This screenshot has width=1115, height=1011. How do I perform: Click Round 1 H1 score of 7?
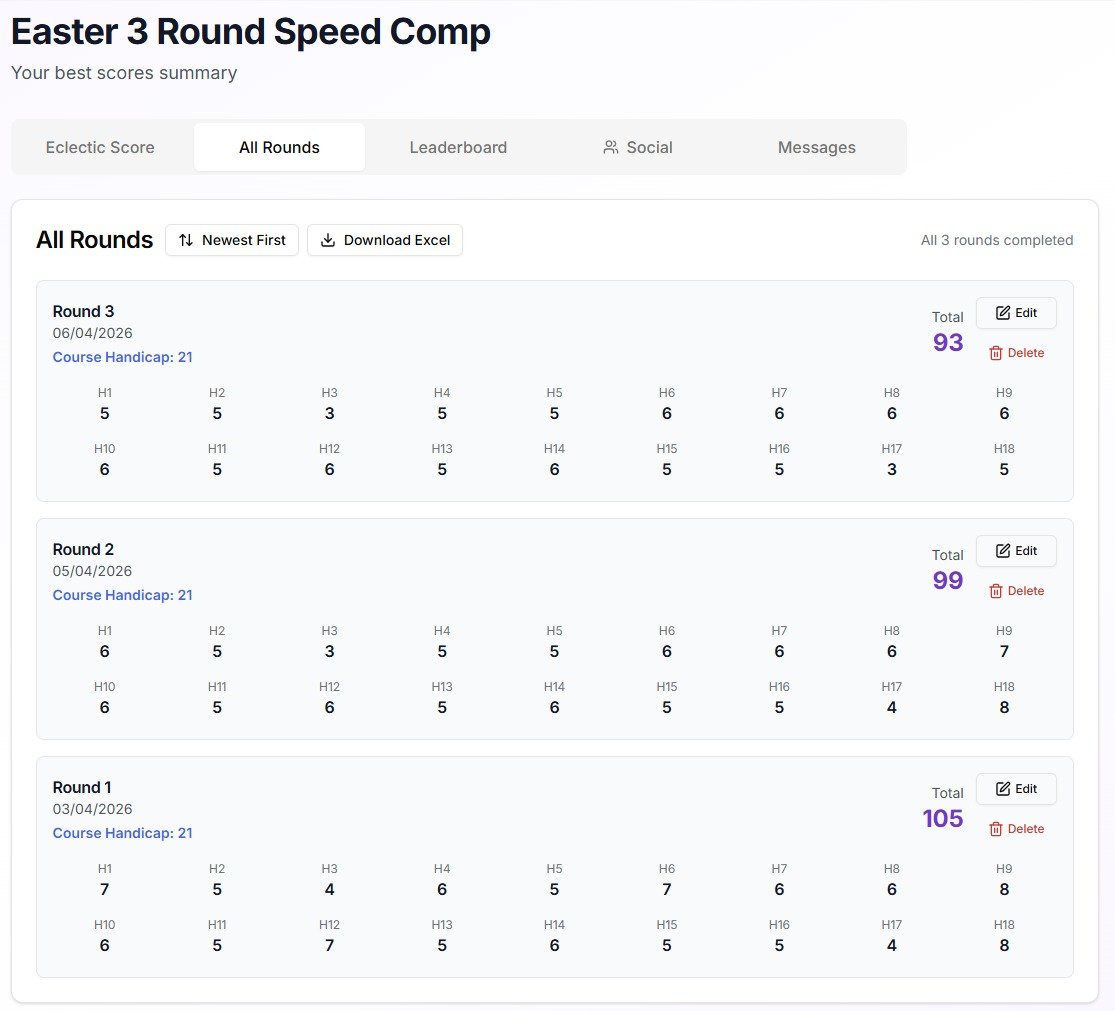click(105, 890)
